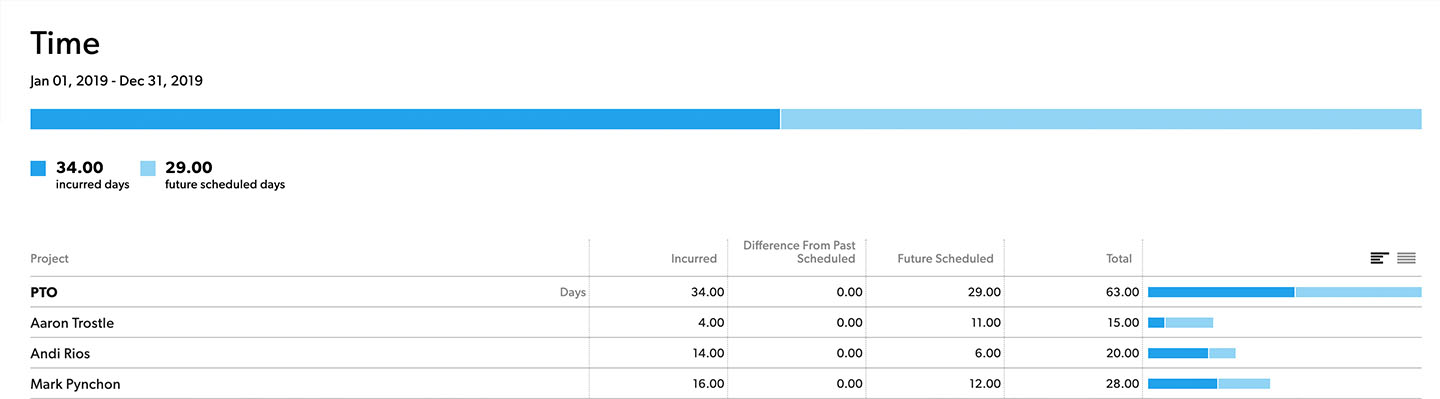Image resolution: width=1440 pixels, height=399 pixels.
Task: Click the dark blue incurred summary bar
Action: (405, 119)
